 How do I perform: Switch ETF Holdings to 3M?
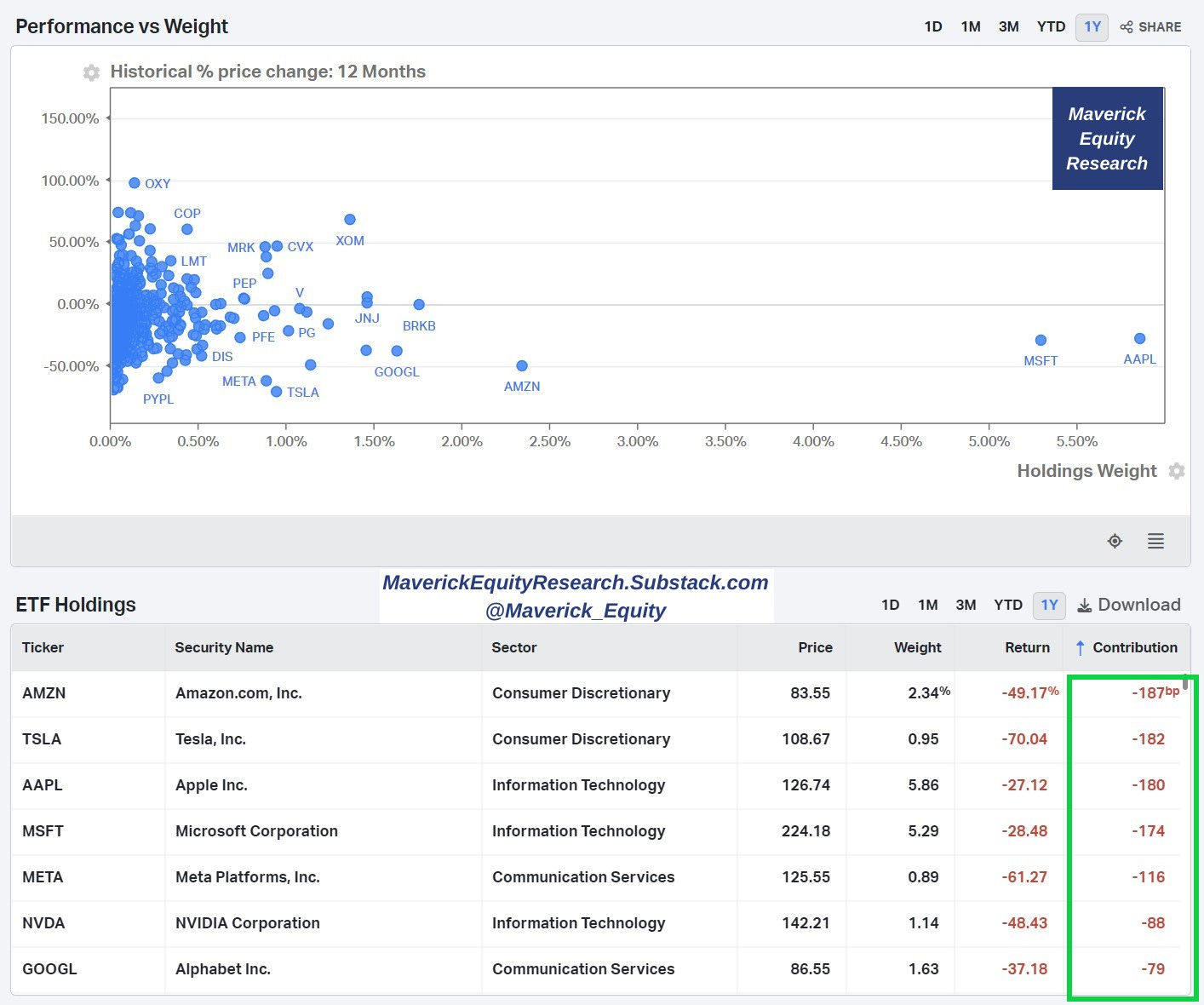(966, 605)
